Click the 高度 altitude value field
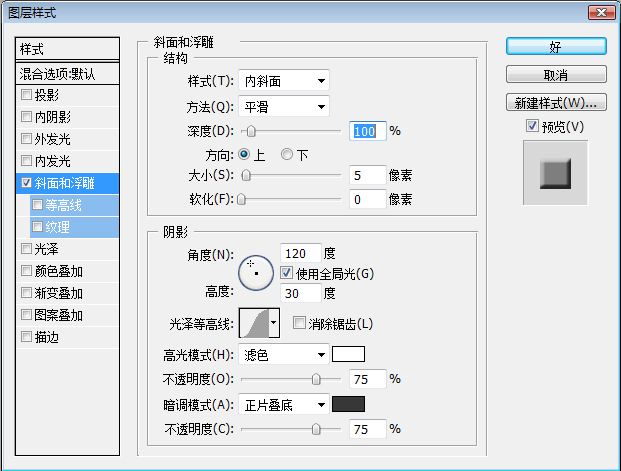This screenshot has width=621, height=471. 300,293
